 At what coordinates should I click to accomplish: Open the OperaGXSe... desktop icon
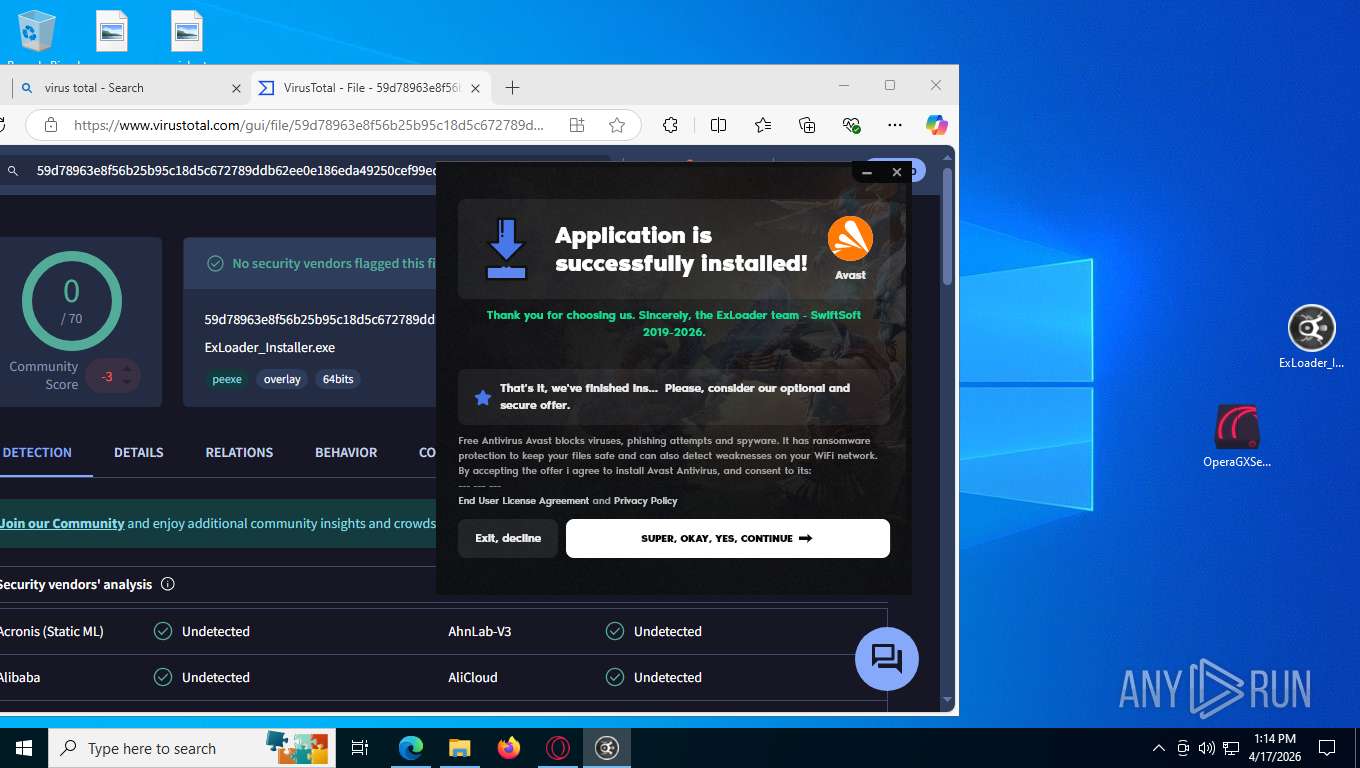click(1237, 437)
